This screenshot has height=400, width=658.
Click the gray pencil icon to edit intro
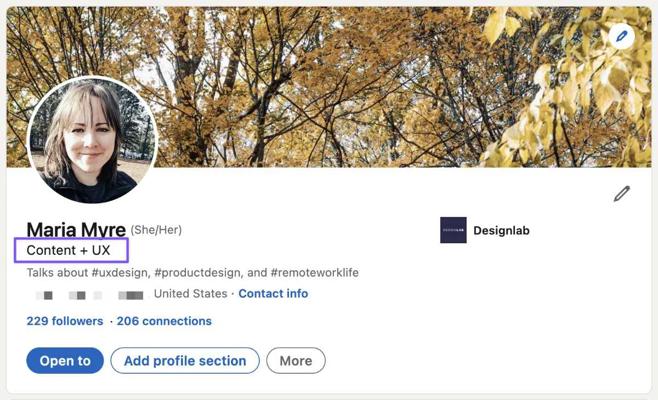[622, 193]
